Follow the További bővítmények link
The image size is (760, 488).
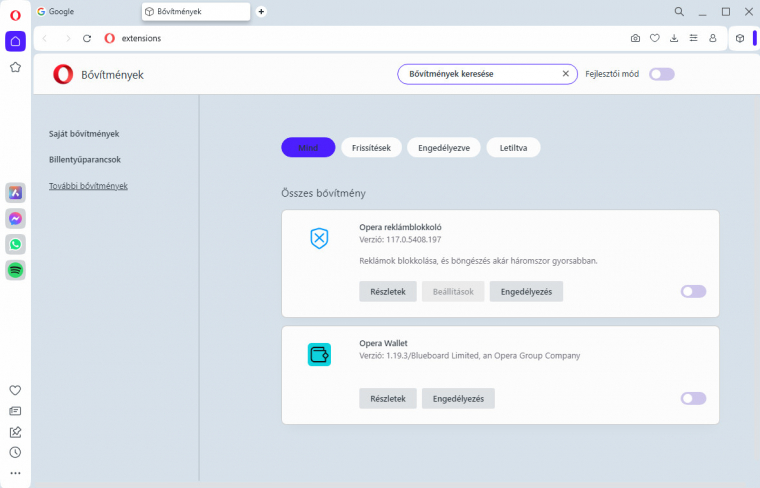(88, 186)
